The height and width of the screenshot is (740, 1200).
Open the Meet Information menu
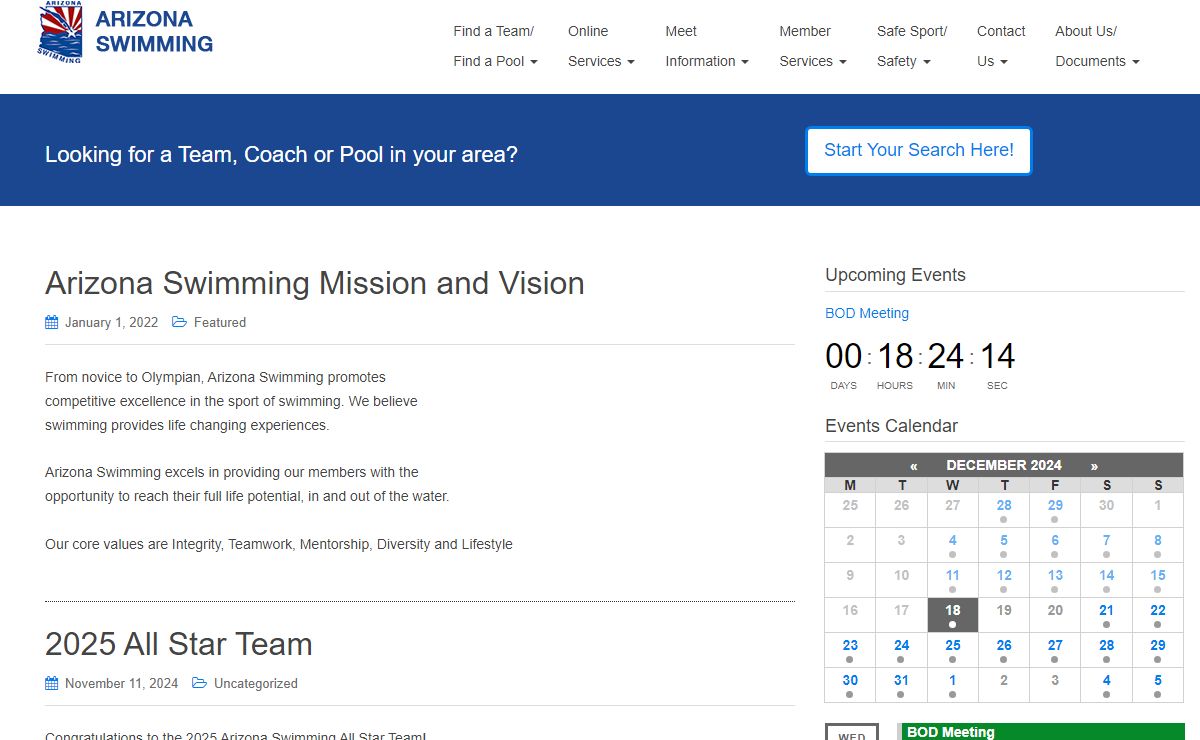(707, 46)
